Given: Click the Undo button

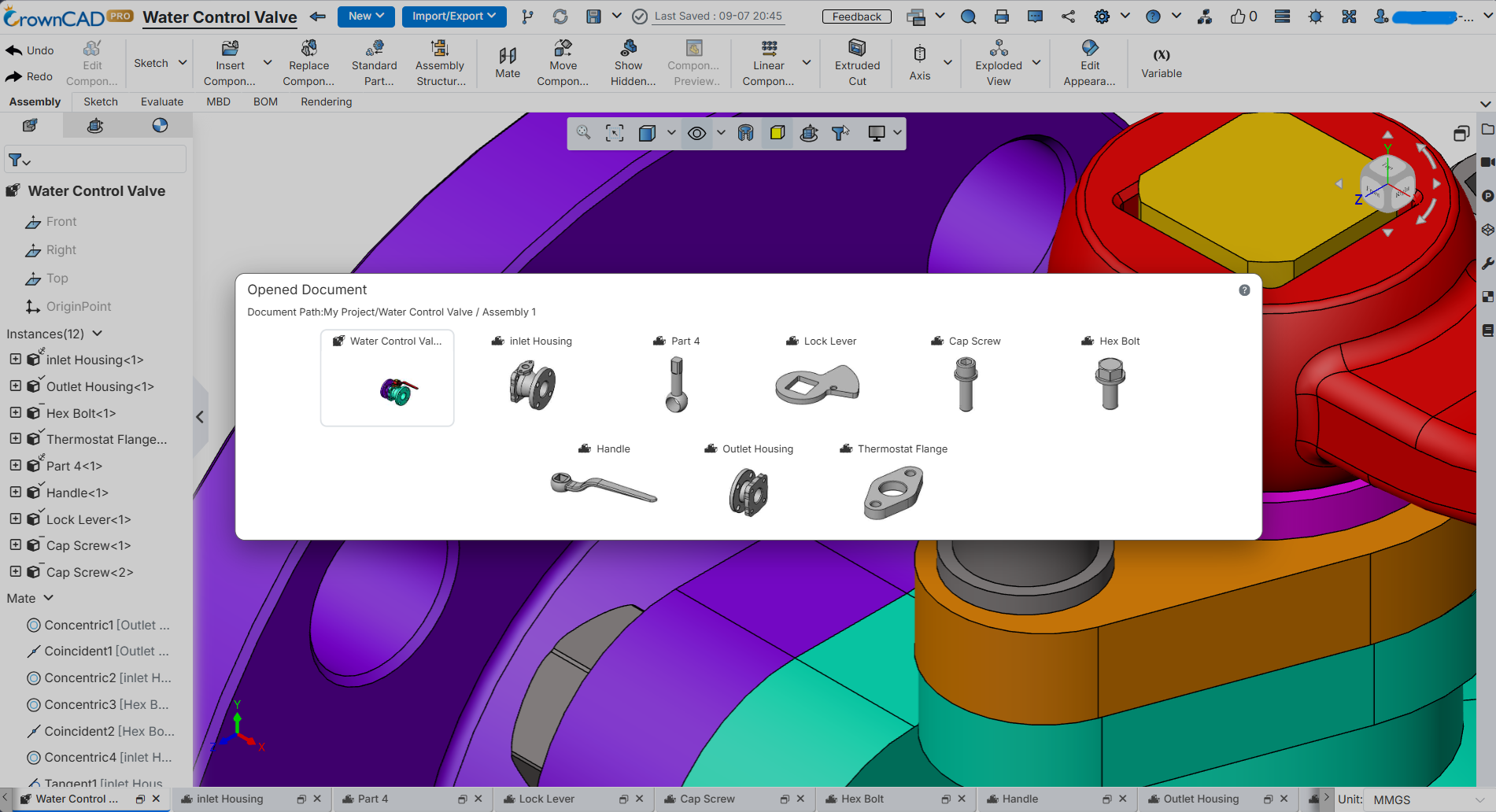Looking at the screenshot, I should click(x=30, y=50).
